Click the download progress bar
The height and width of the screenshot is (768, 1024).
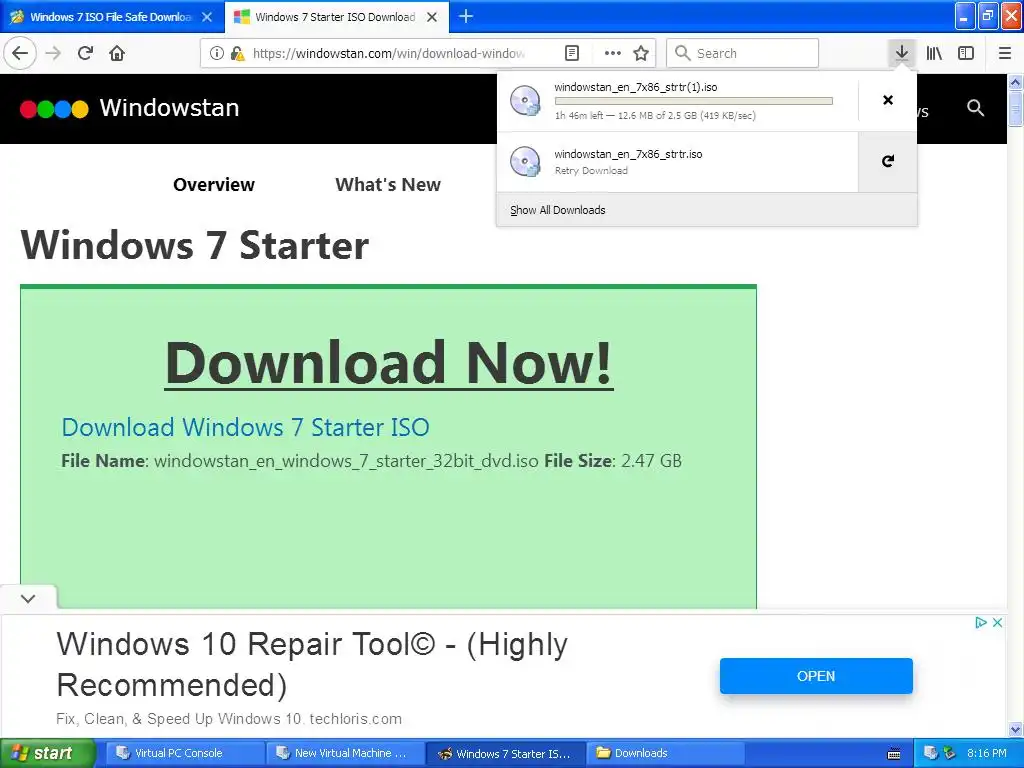click(x=694, y=101)
